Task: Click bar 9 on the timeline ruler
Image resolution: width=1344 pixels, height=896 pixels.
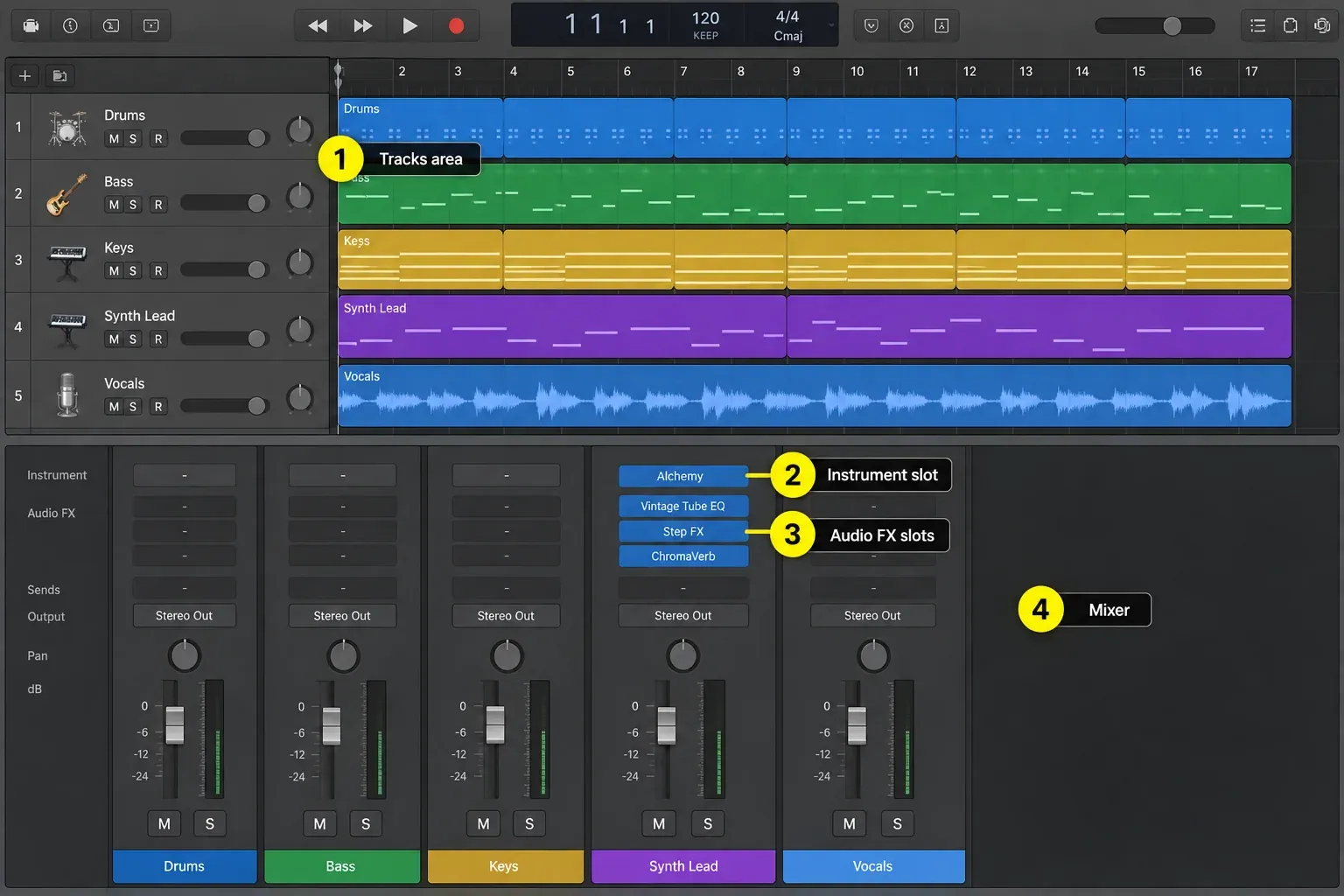Action: coord(796,72)
